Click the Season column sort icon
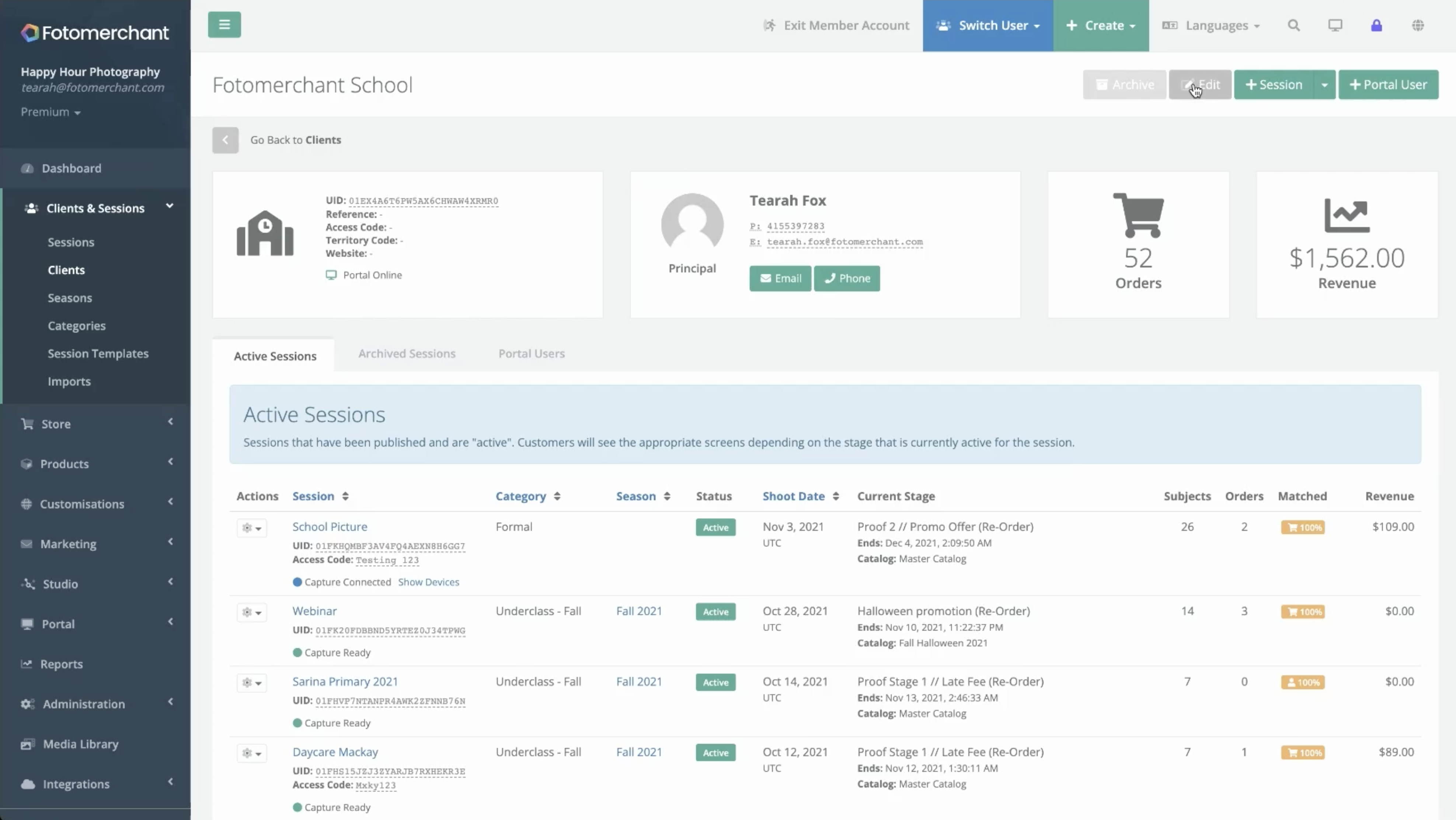1456x820 pixels. pyautogui.click(x=667, y=497)
